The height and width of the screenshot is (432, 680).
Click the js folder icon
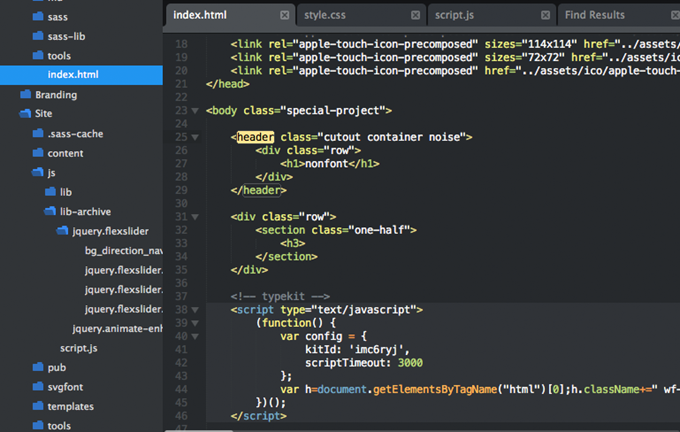(x=38, y=173)
